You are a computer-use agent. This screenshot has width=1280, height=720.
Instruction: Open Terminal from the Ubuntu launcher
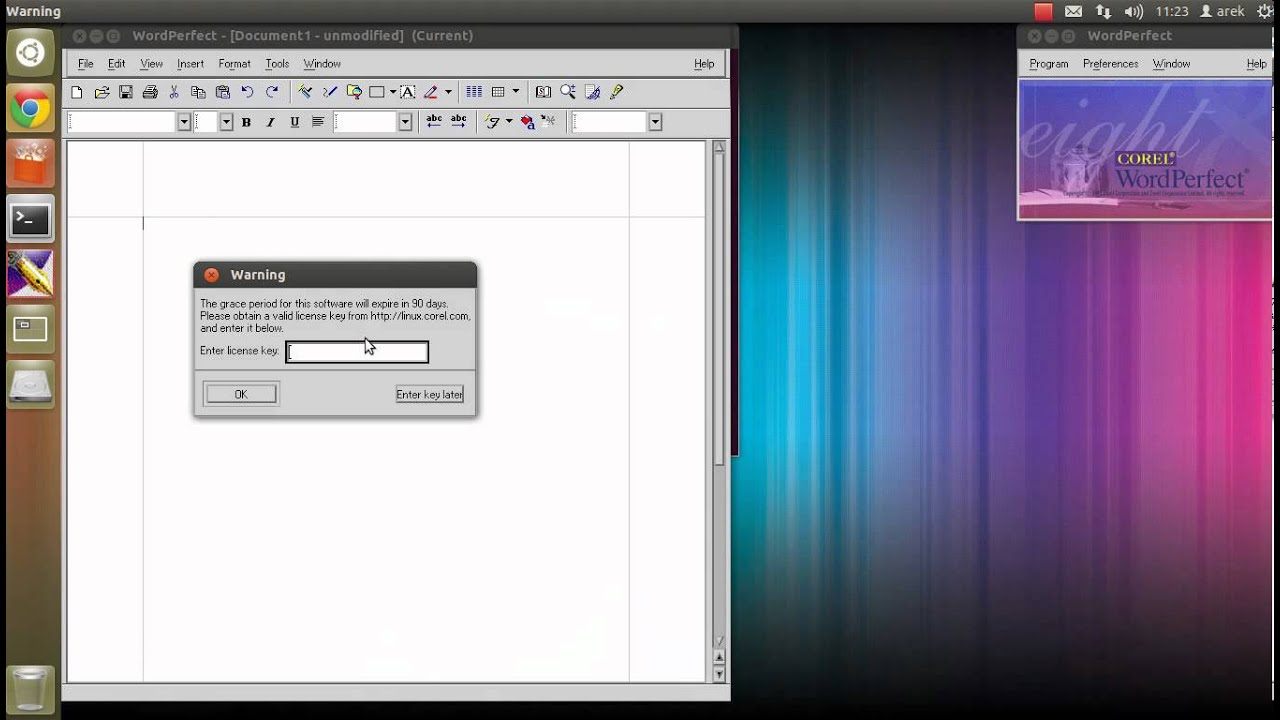click(30, 219)
